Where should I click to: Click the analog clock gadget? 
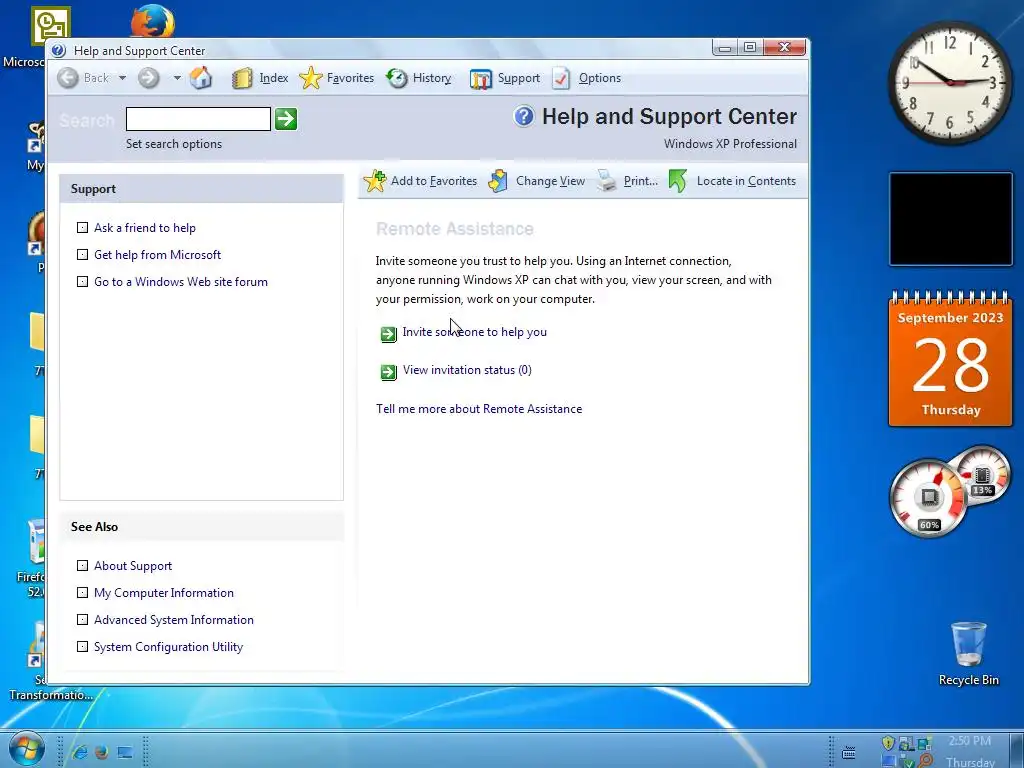950,83
